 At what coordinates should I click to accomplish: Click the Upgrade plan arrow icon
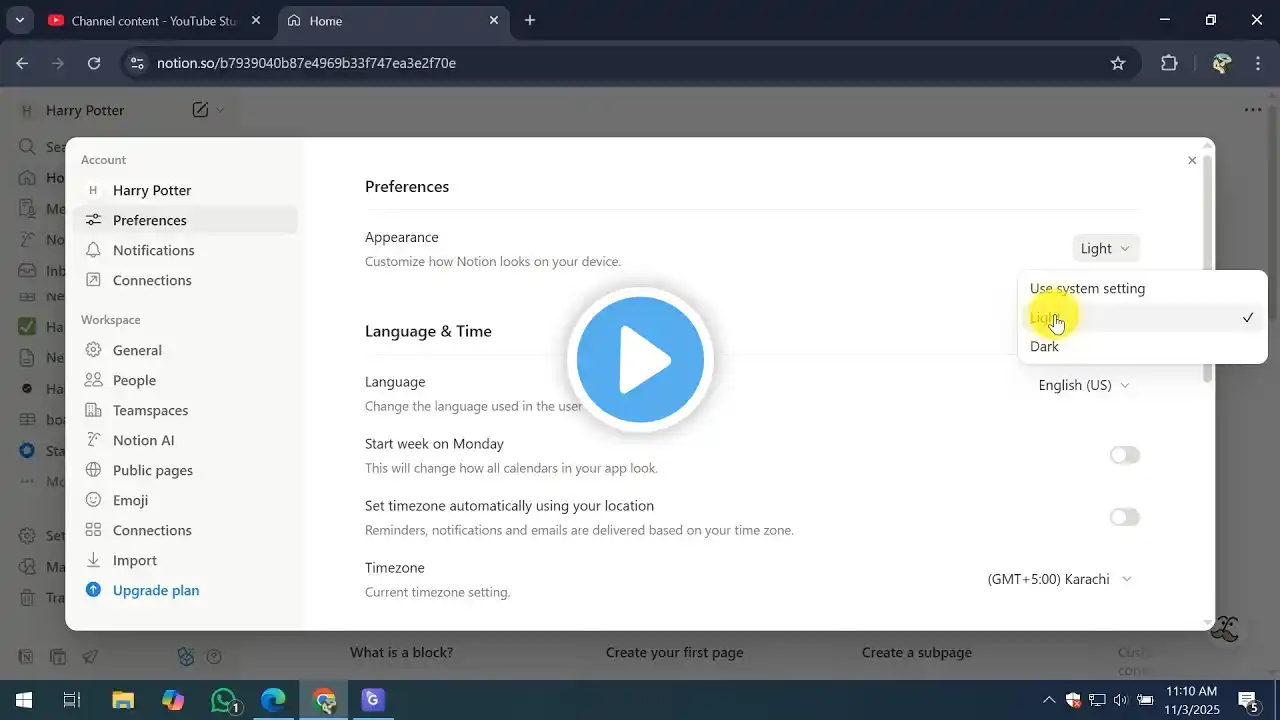point(93,590)
